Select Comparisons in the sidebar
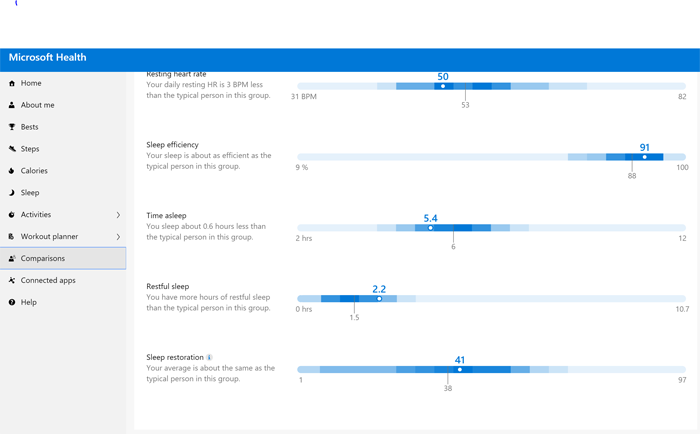The height and width of the screenshot is (434, 700). [43, 259]
